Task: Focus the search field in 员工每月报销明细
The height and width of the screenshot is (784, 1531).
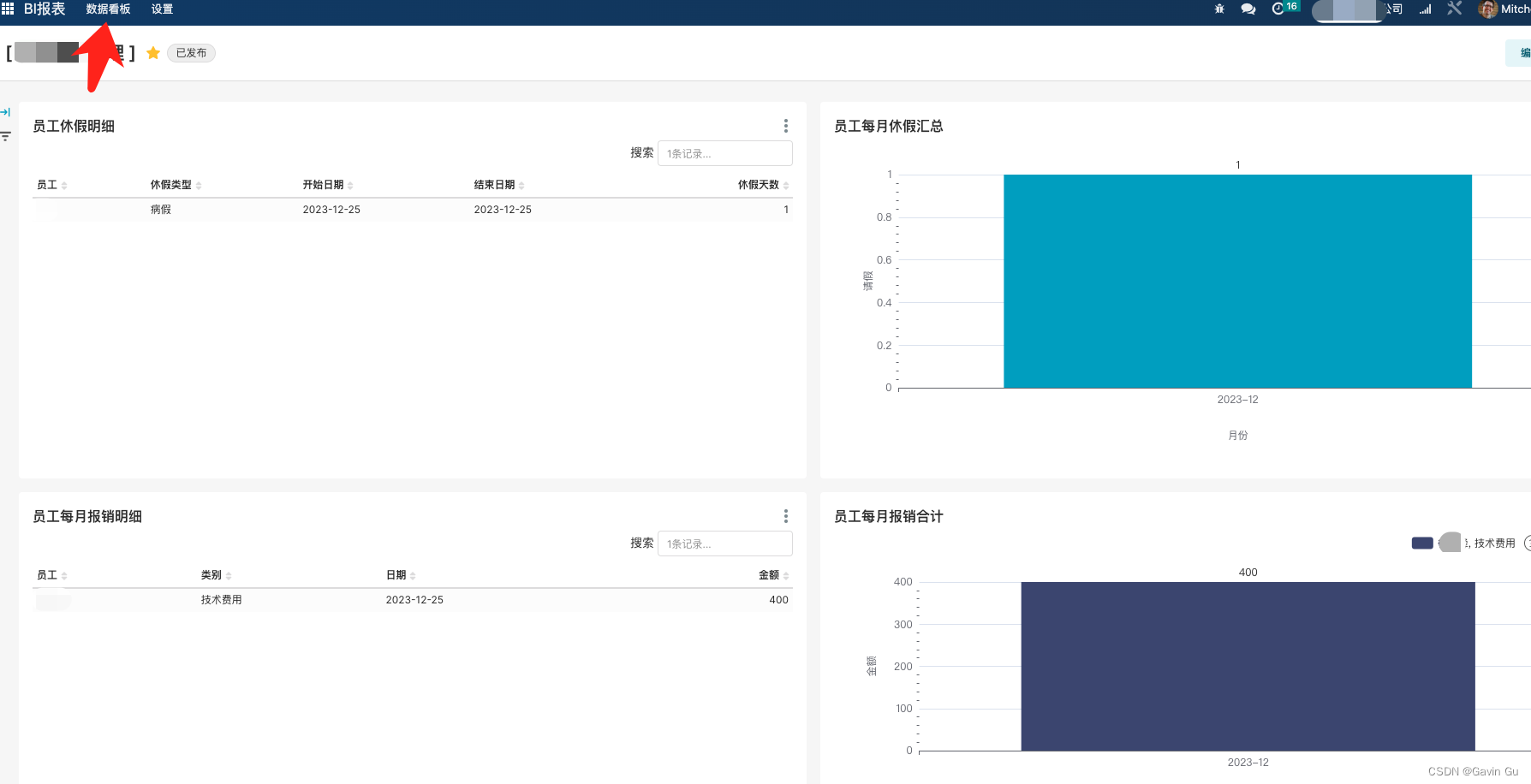Action: coord(724,543)
